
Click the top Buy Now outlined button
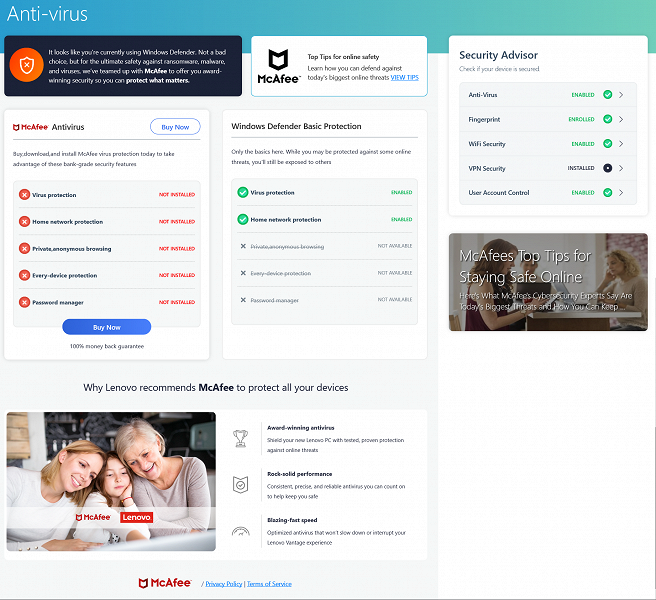(175, 127)
